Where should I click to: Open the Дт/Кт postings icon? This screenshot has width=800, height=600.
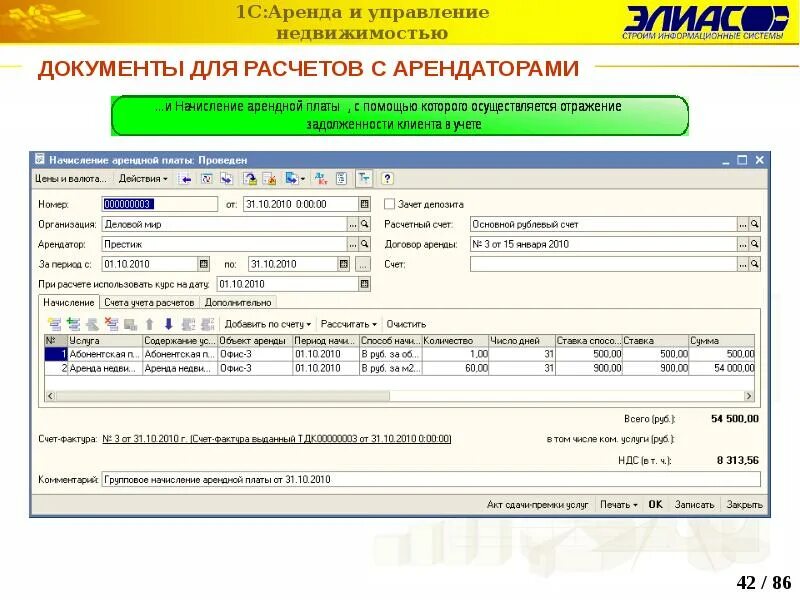tap(321, 179)
